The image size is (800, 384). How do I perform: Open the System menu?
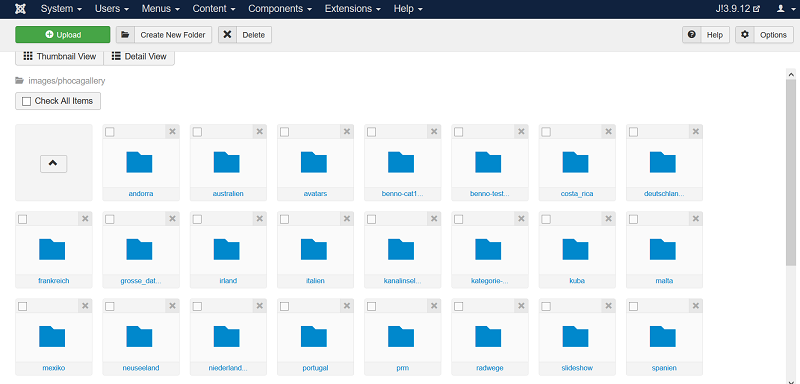(x=61, y=9)
